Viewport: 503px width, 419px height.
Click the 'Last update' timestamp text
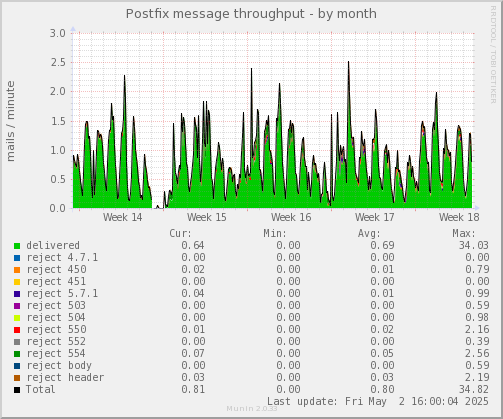tap(378, 401)
